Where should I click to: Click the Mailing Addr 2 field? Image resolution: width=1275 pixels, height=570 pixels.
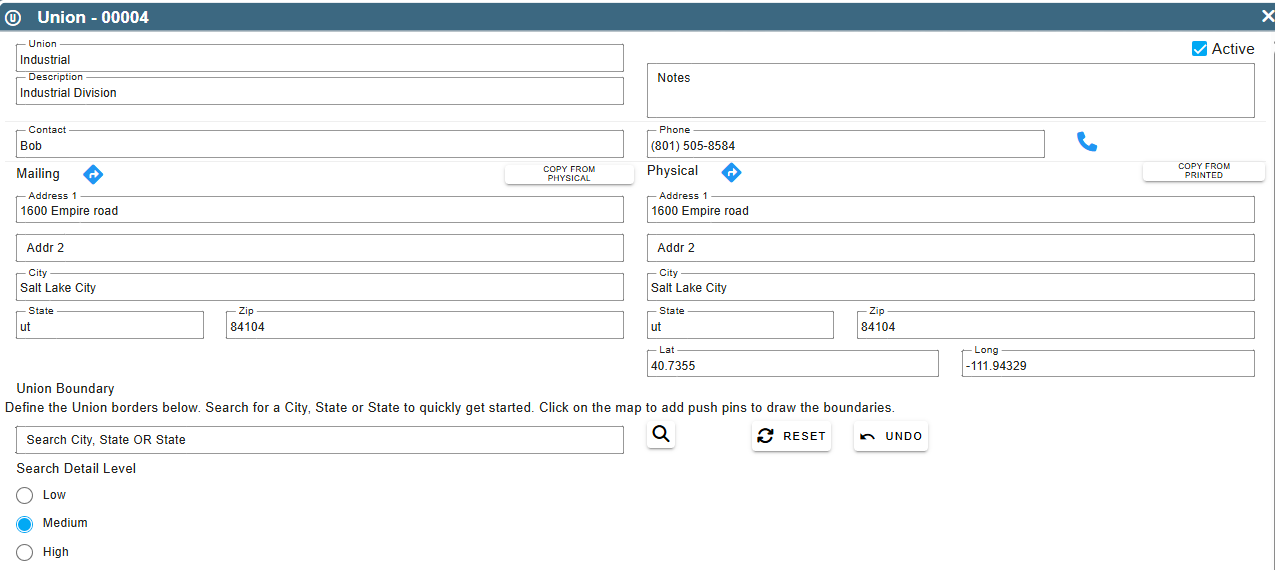point(320,248)
